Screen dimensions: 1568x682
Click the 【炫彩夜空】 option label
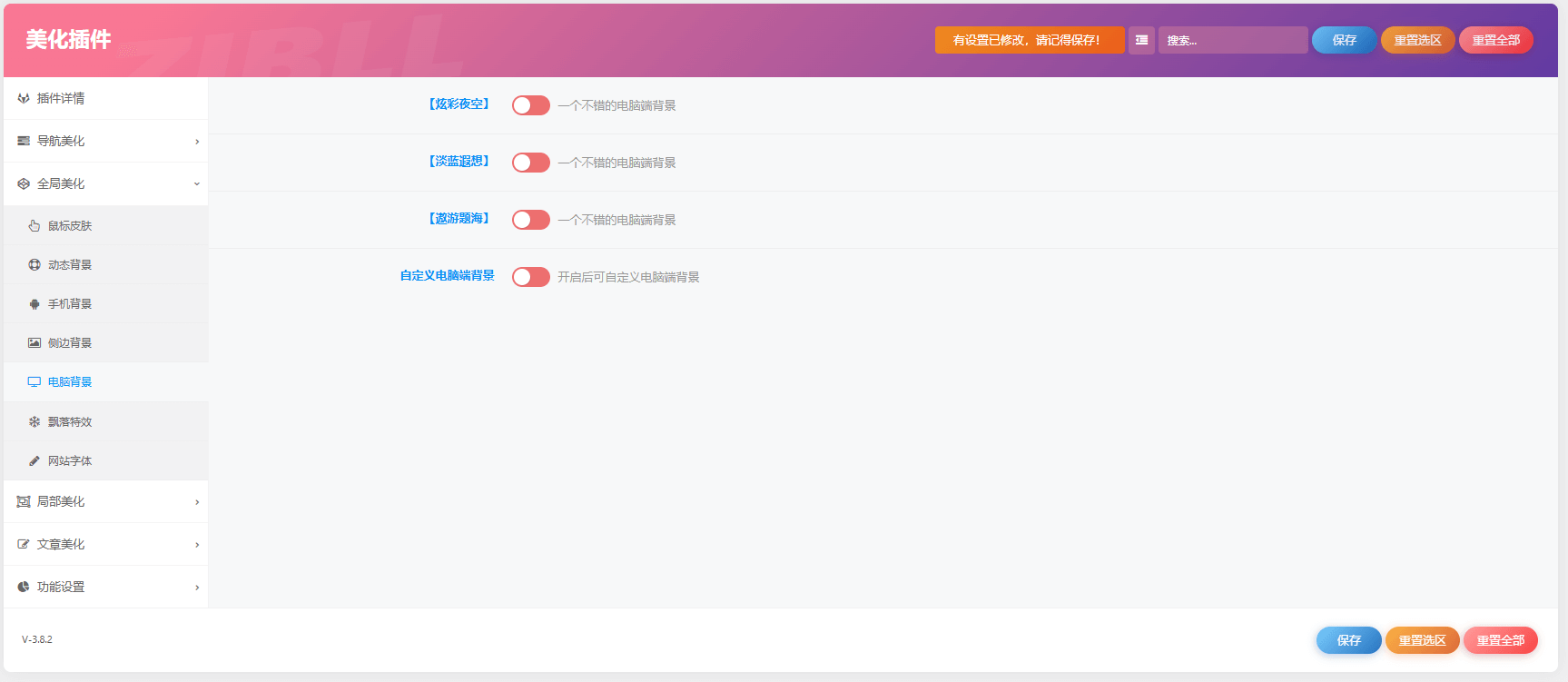459,104
